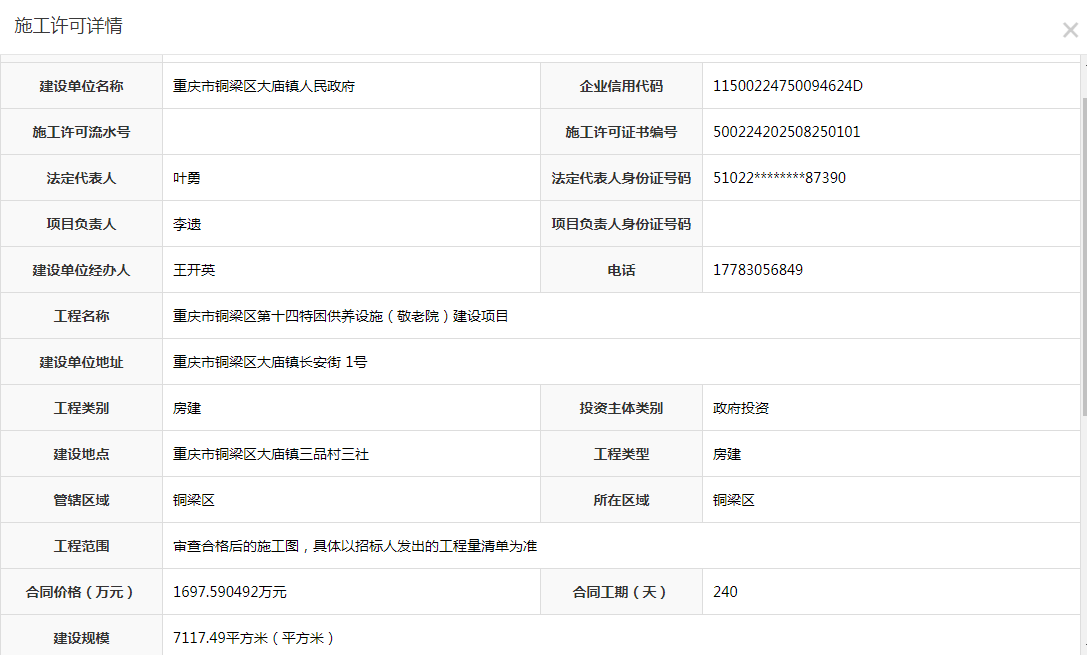This screenshot has height=658, width=1087.
Task: Select permit certificate number 500224202508250101
Action: coord(786,132)
